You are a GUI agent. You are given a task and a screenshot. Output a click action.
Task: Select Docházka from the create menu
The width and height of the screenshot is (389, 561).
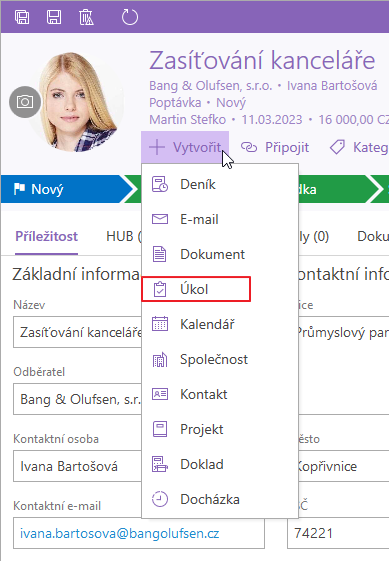click(220, 499)
